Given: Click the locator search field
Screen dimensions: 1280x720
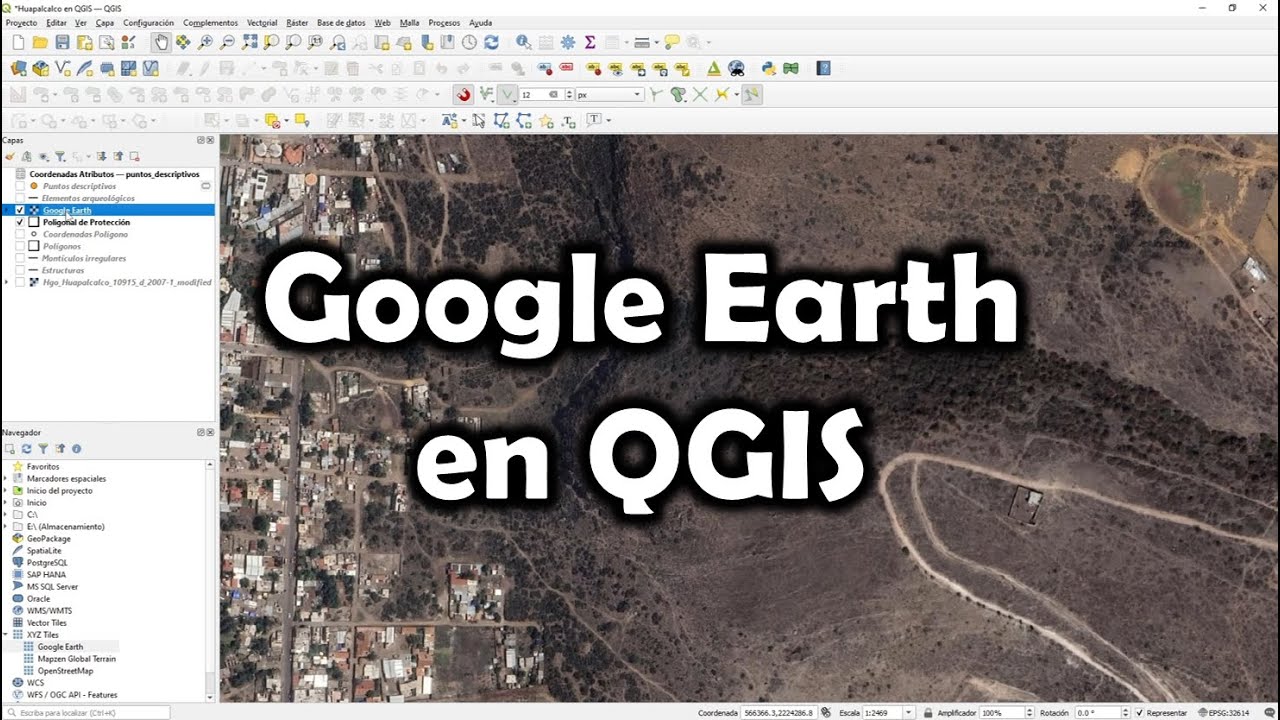Looking at the screenshot, I should pyautogui.click(x=87, y=713).
